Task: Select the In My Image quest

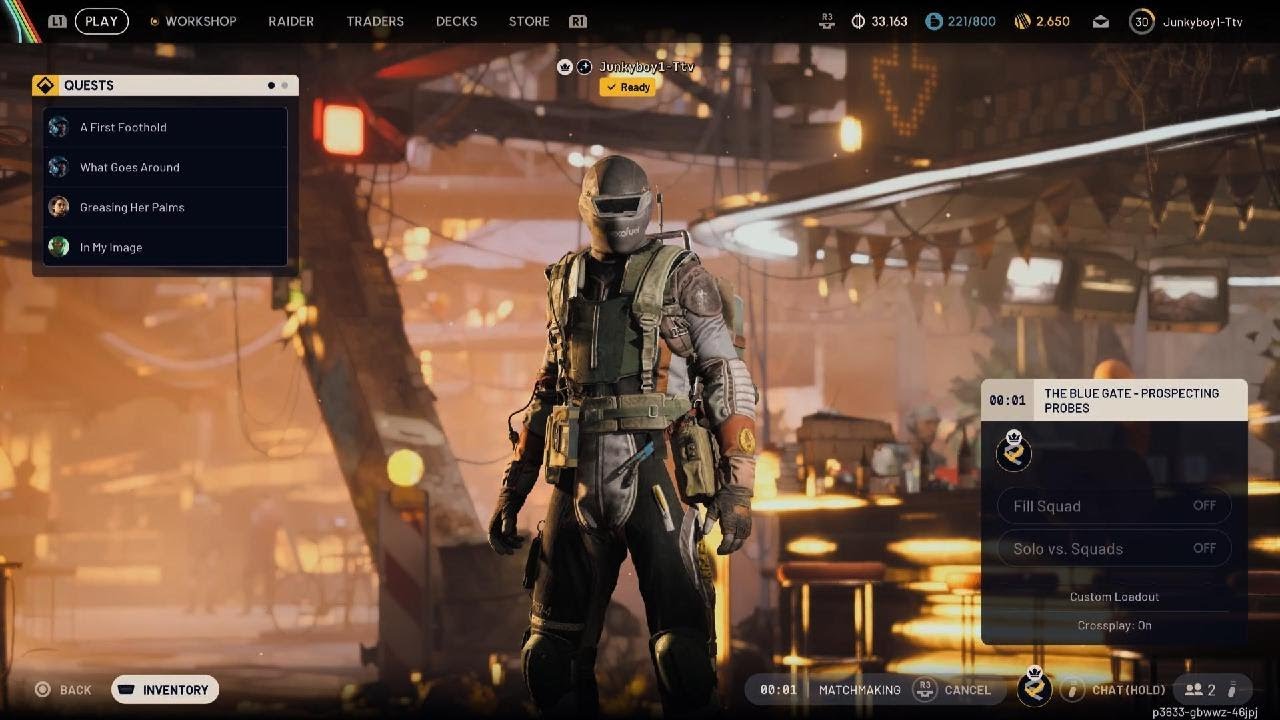Action: tap(165, 247)
